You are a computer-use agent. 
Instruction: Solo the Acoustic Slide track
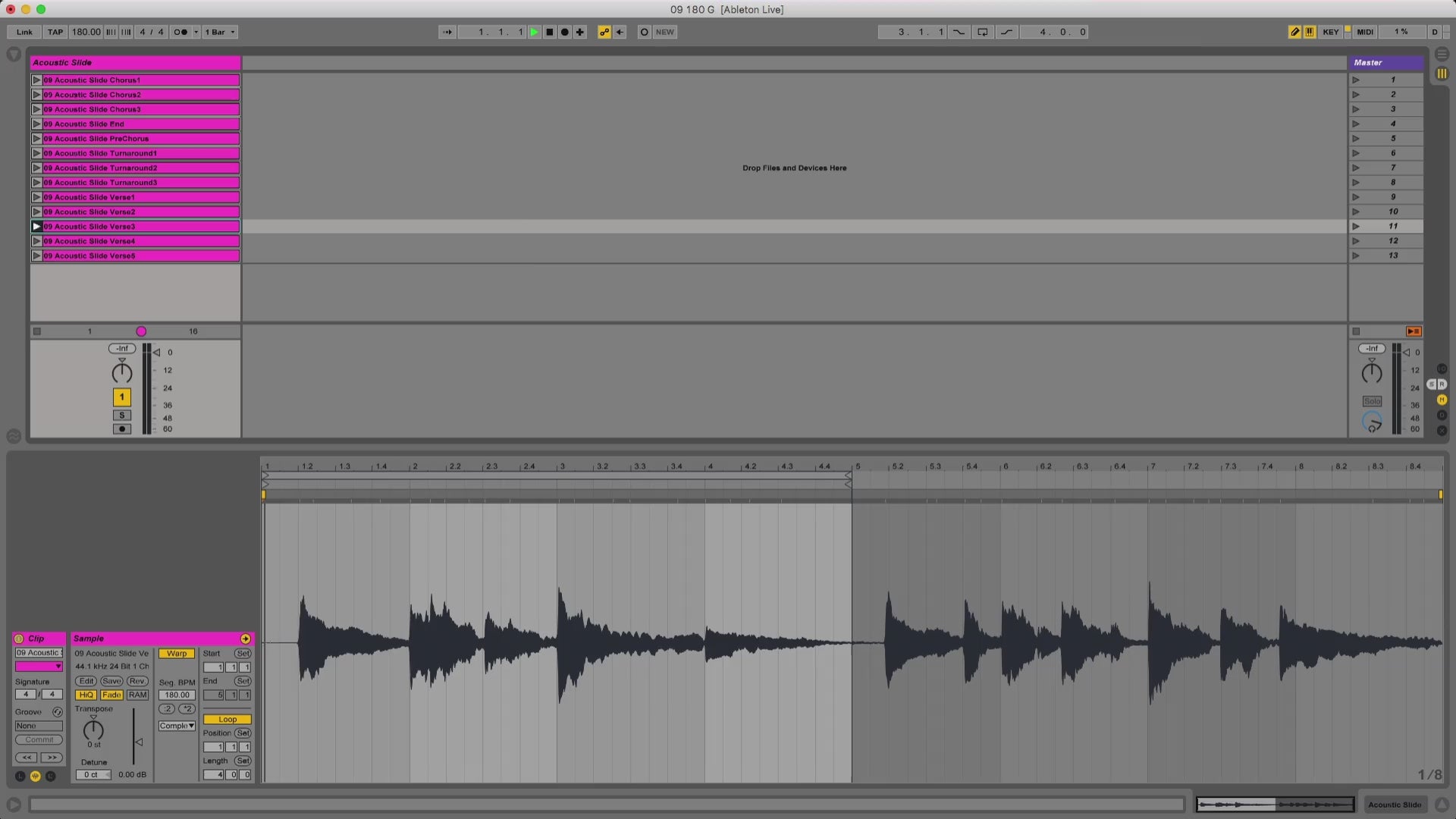(x=121, y=416)
